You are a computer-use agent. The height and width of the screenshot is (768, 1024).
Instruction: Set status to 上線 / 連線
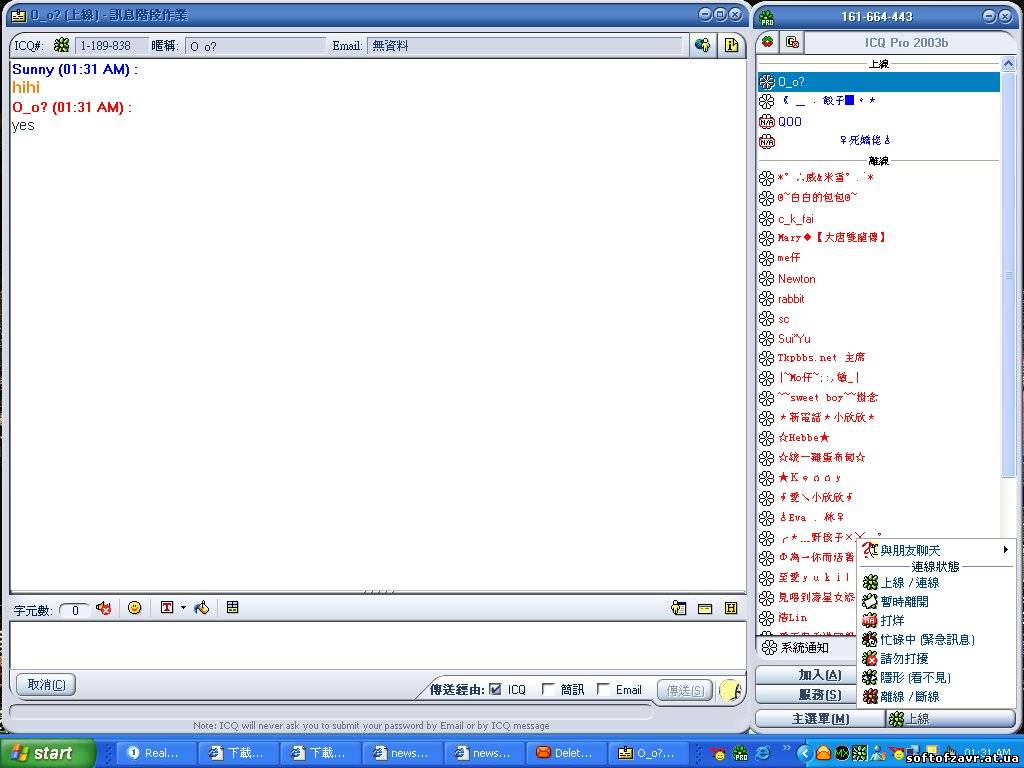point(936,583)
